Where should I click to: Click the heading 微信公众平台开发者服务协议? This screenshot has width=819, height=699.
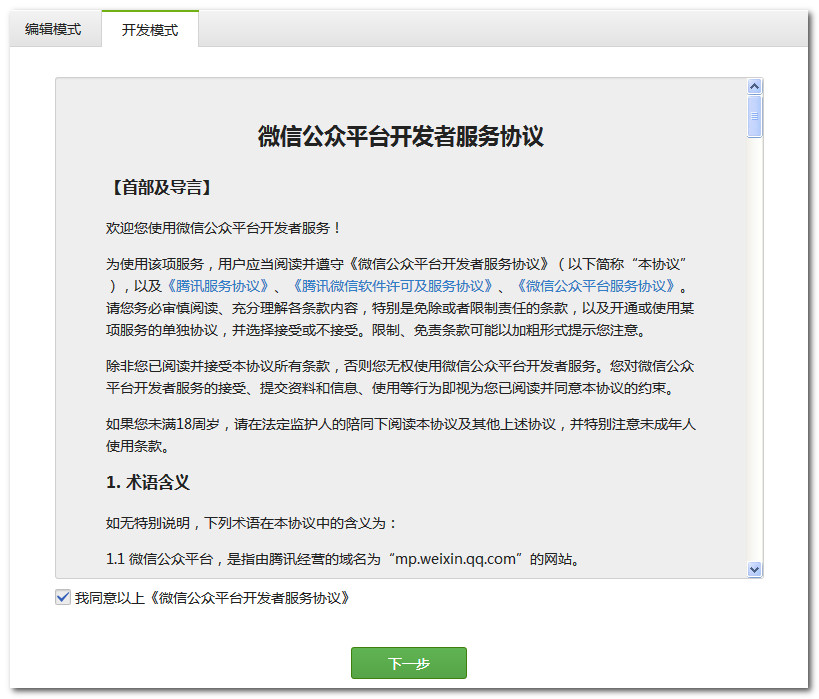401,136
